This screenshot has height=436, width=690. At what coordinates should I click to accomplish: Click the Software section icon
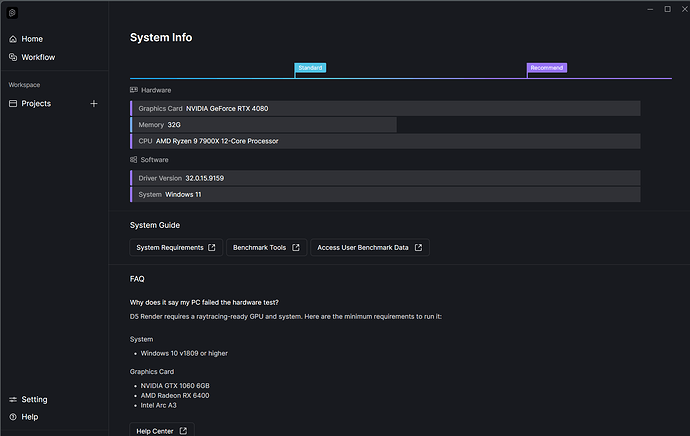pos(134,160)
